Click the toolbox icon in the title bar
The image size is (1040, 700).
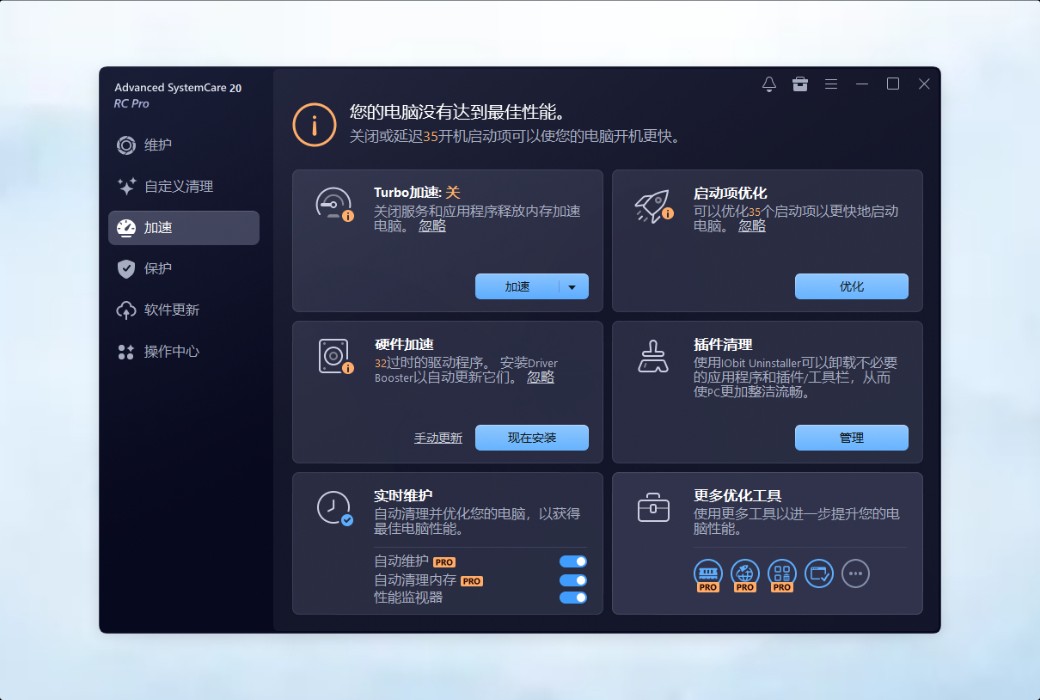(800, 84)
